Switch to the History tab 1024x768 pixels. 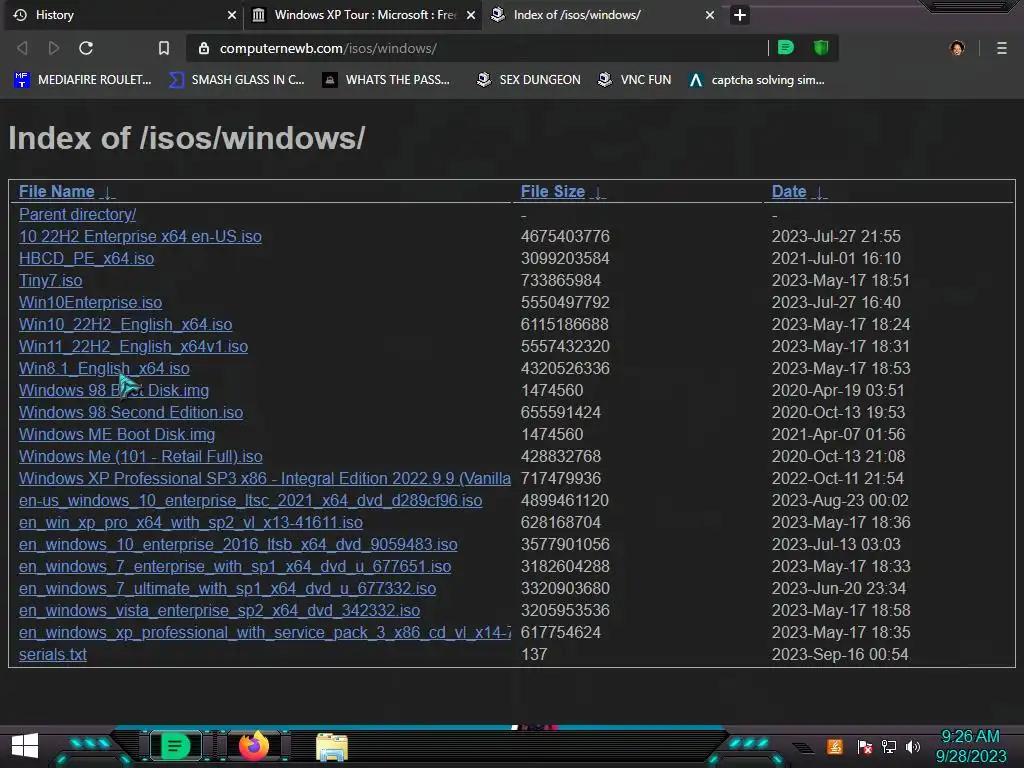(x=124, y=15)
